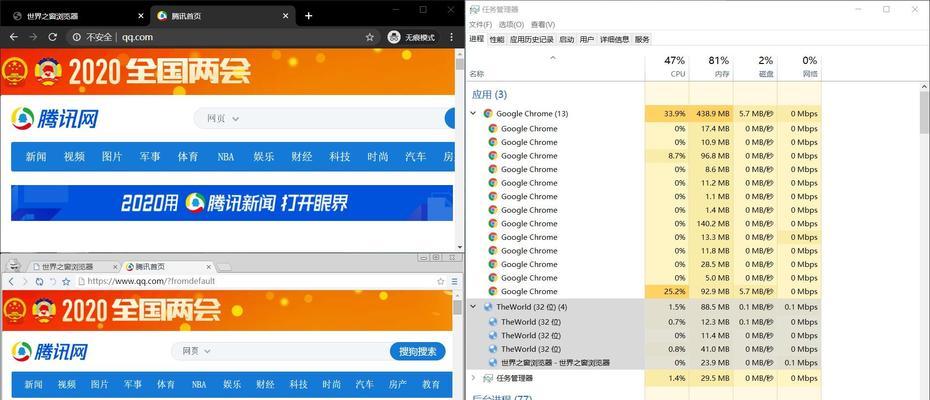Select the Chrome process using 140.2 MB

[x=644, y=224]
